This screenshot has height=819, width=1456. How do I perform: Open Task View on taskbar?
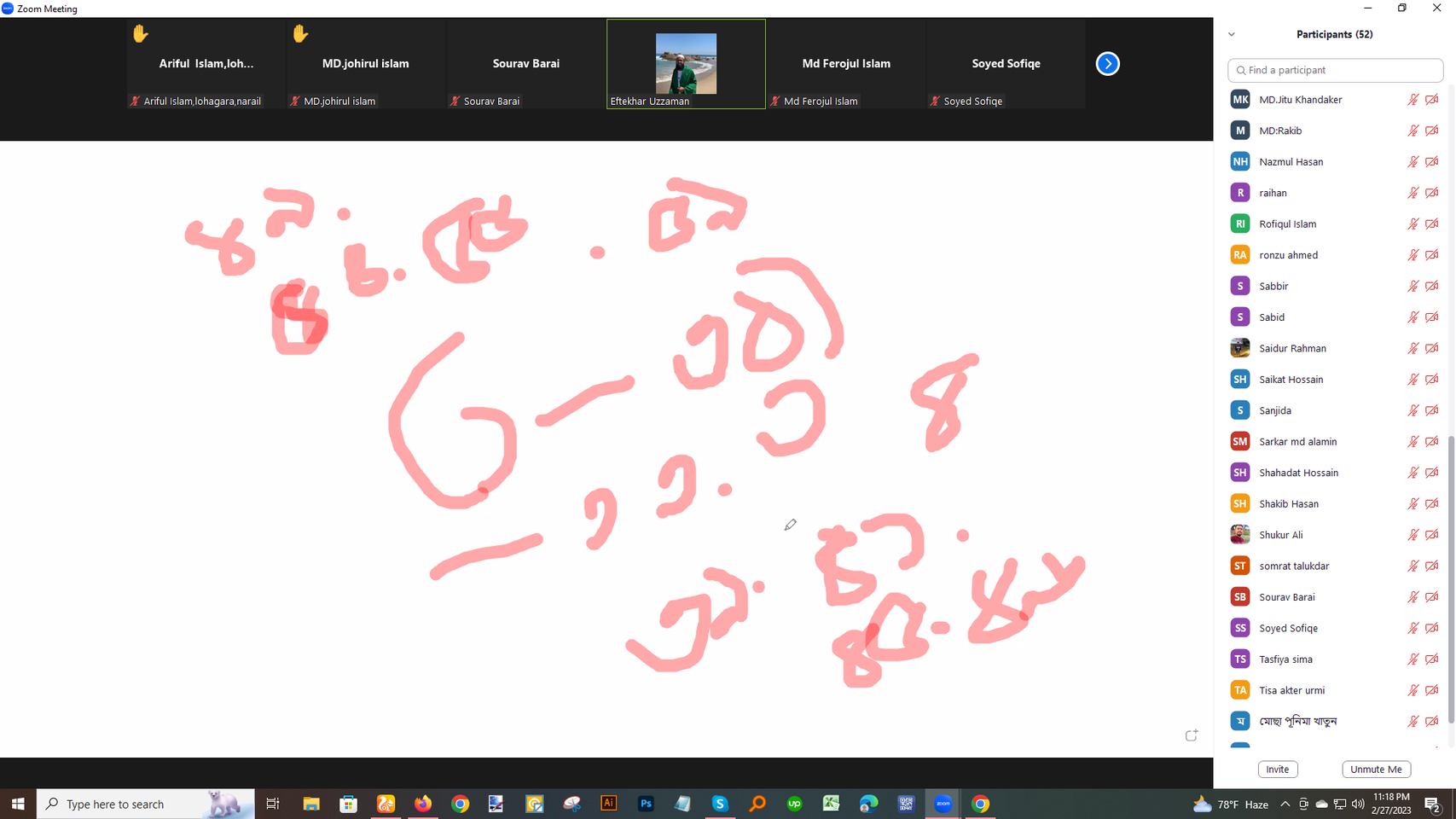[x=273, y=804]
